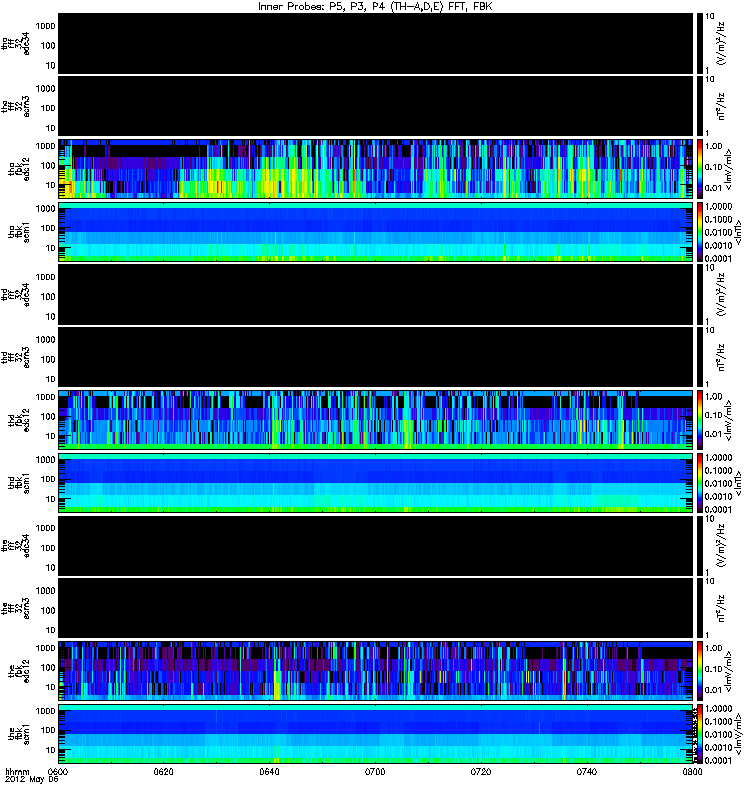Click the empty tha fff edc34 top panel

(376, 44)
